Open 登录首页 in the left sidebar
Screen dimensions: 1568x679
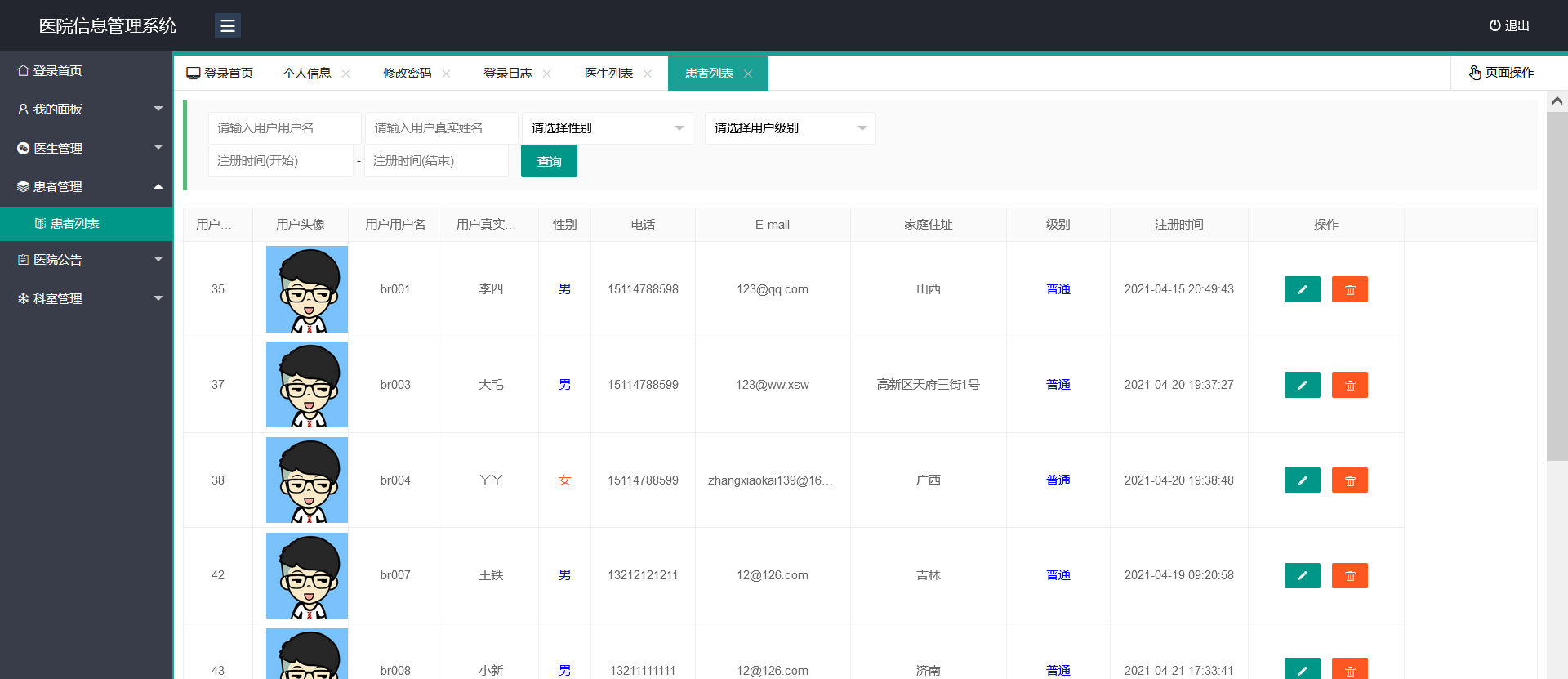tap(87, 71)
